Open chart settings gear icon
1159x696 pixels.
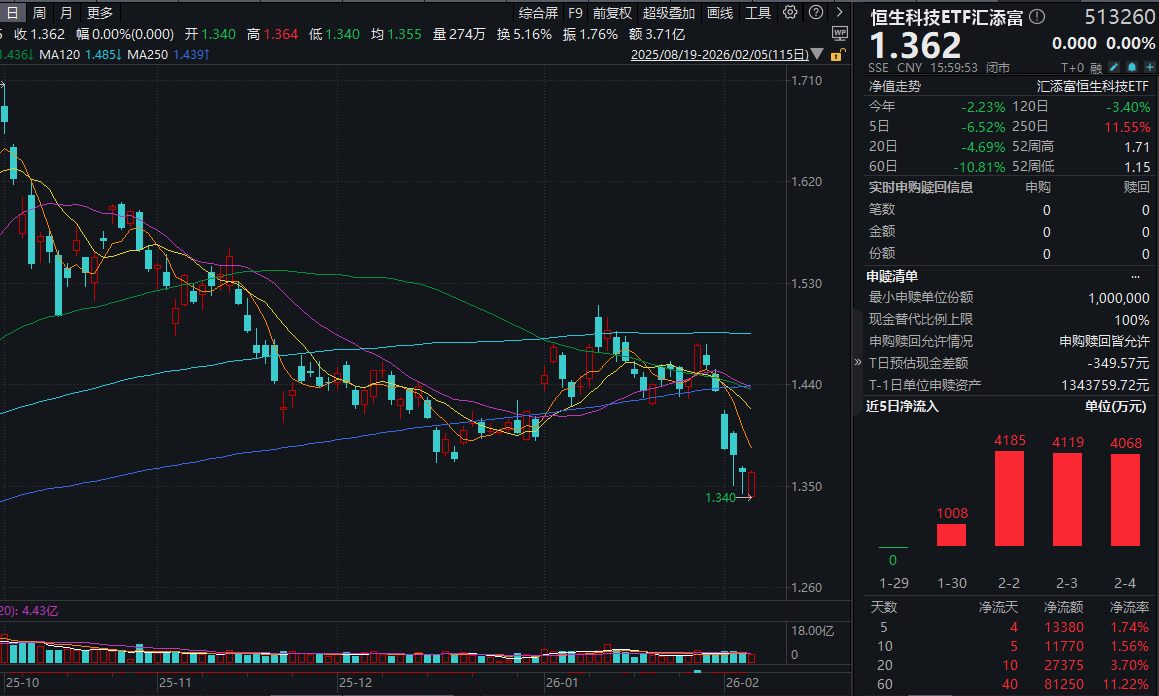point(790,13)
